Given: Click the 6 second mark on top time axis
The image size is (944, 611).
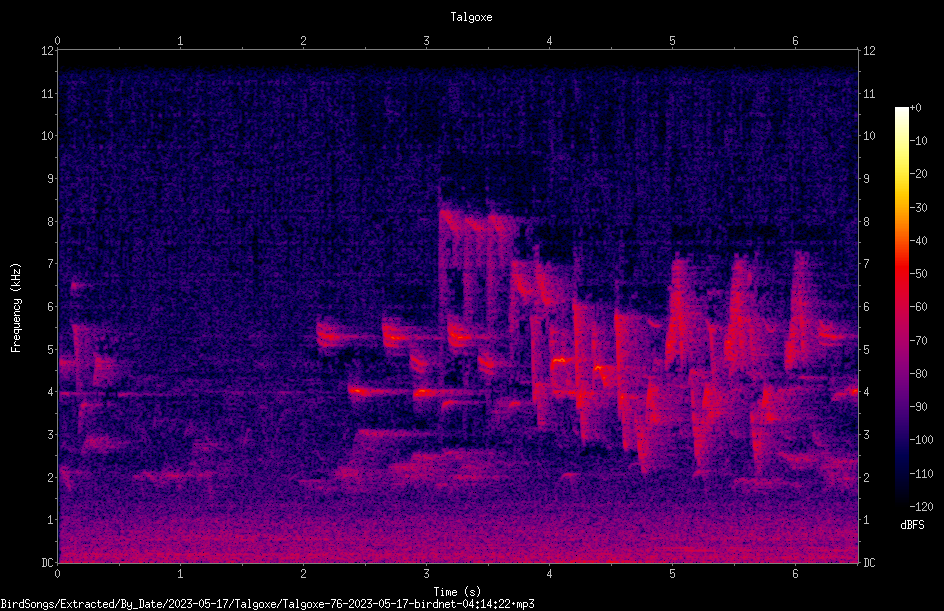Looking at the screenshot, I should (x=795, y=41).
